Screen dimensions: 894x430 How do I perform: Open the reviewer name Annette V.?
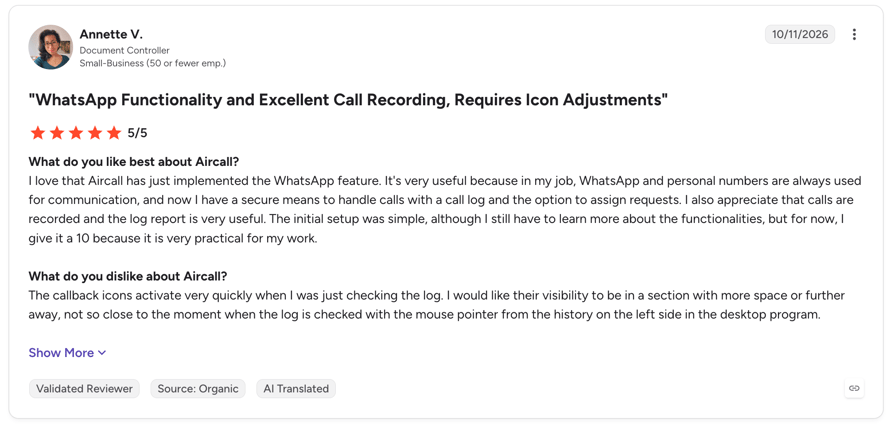tap(111, 34)
